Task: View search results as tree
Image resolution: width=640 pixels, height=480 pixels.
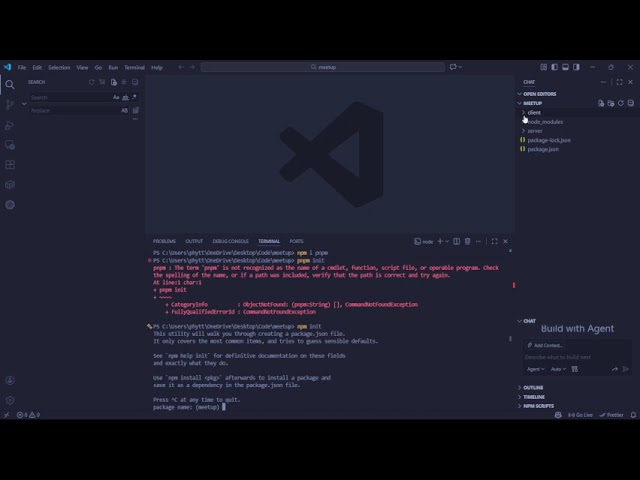Action: point(124,82)
